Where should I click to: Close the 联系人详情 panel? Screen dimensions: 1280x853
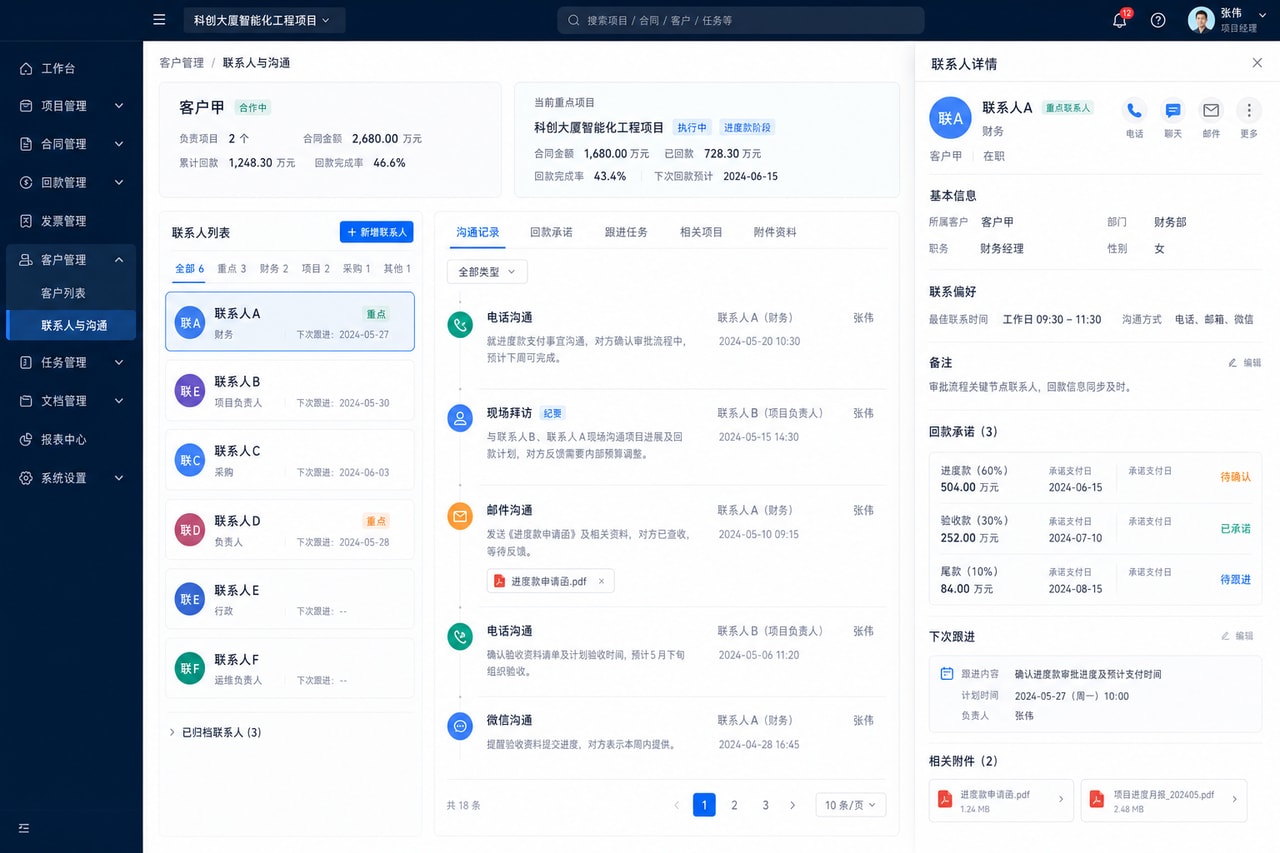[x=1257, y=63]
